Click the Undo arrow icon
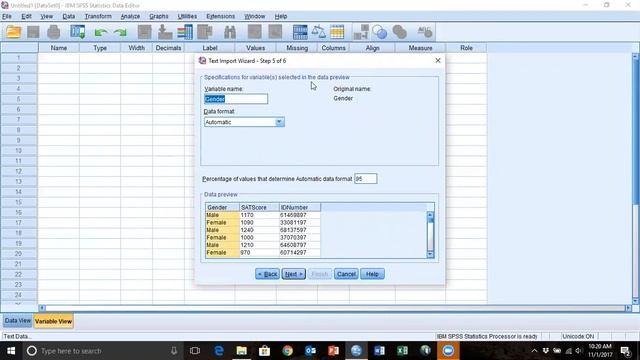 pos(100,32)
